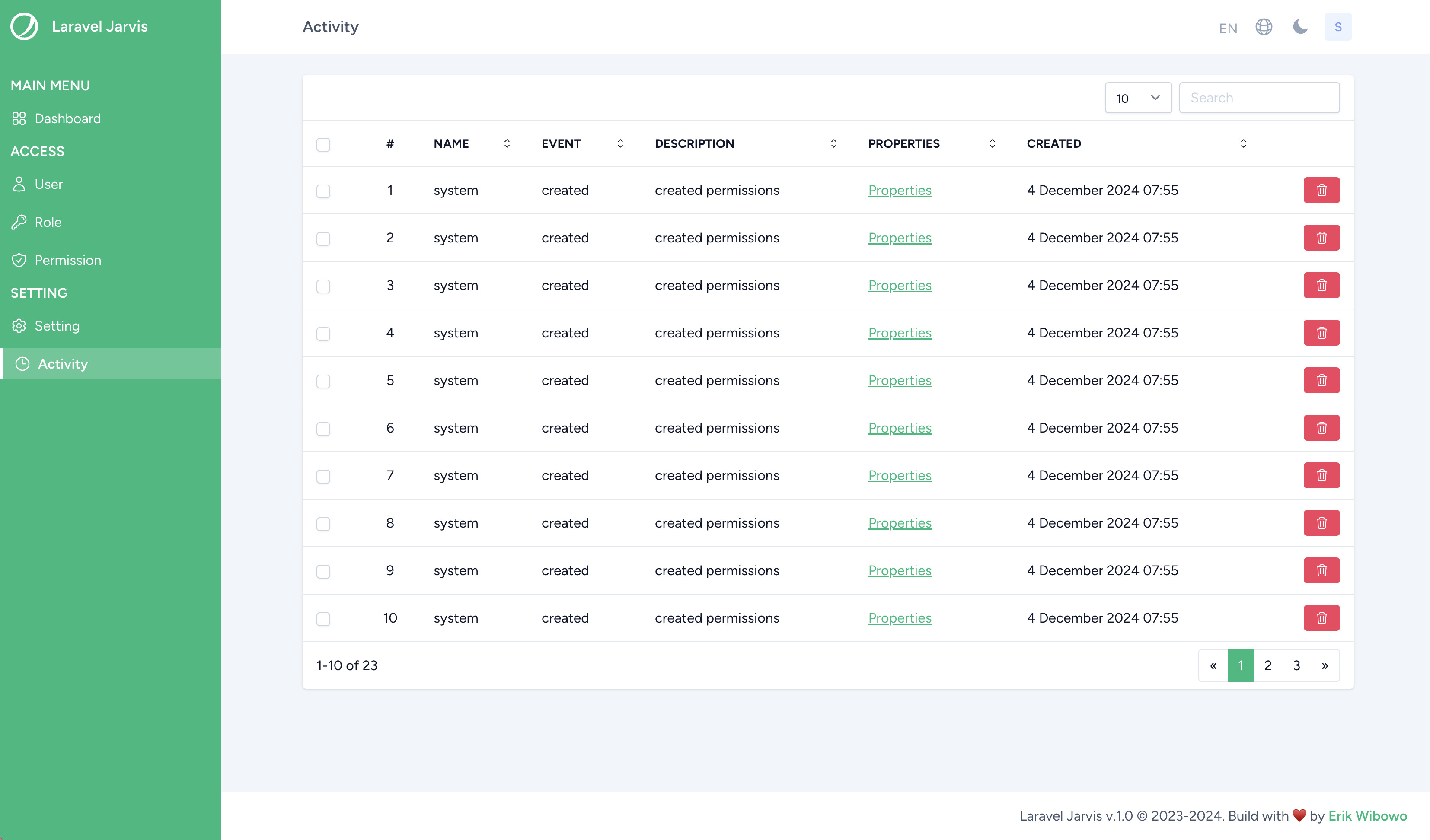Delete activity row 1 with trash icon
Image resolution: width=1430 pixels, height=840 pixels.
pos(1321,190)
